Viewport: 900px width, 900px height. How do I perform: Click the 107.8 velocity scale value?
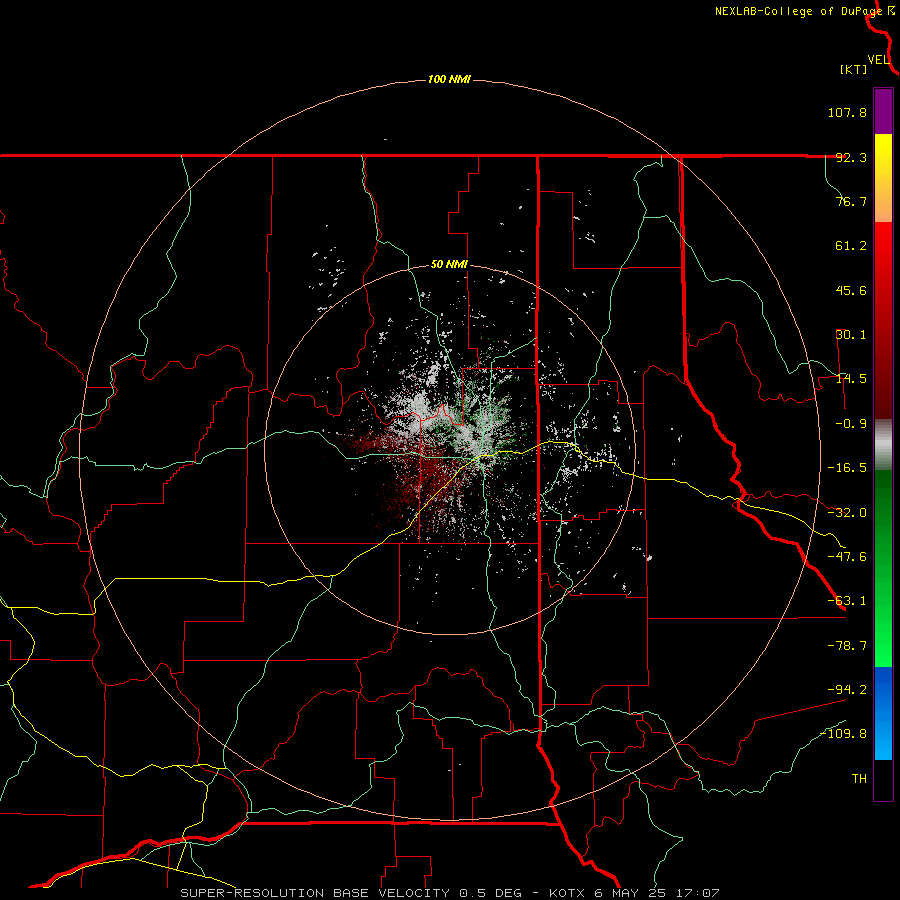point(847,112)
